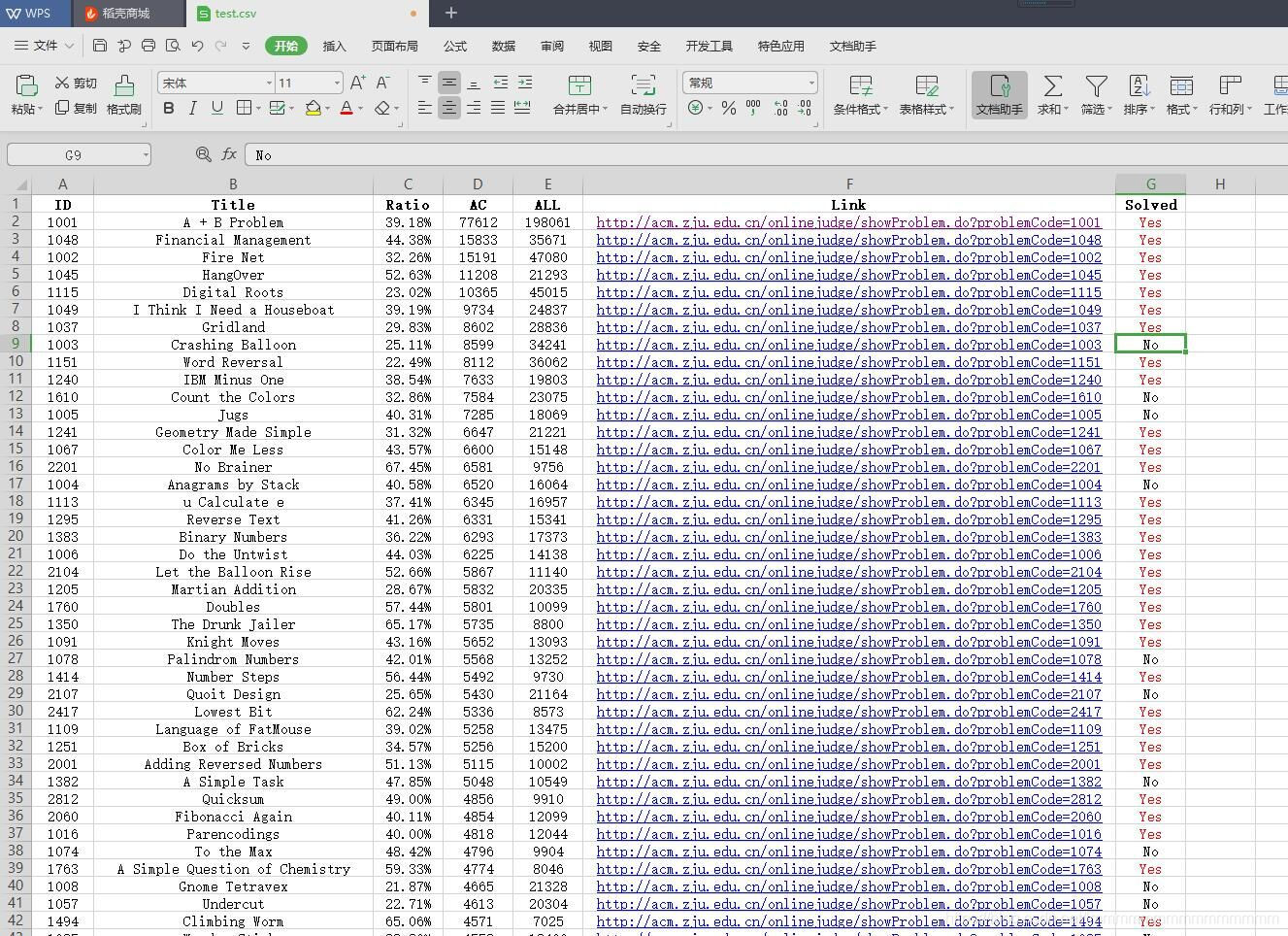
Task: Toggle top vertical alignment
Action: (x=425, y=82)
